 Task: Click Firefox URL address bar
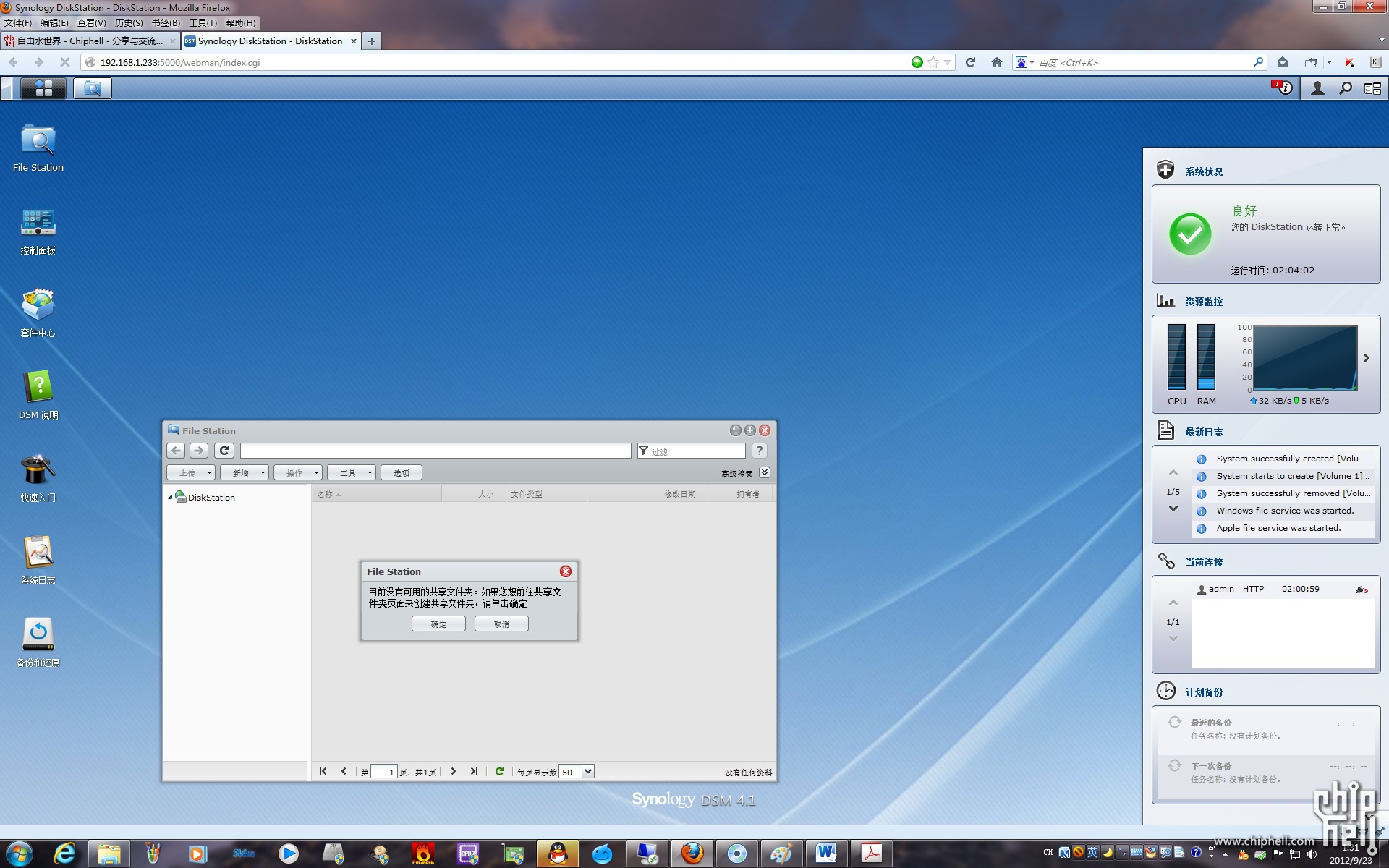[x=499, y=62]
